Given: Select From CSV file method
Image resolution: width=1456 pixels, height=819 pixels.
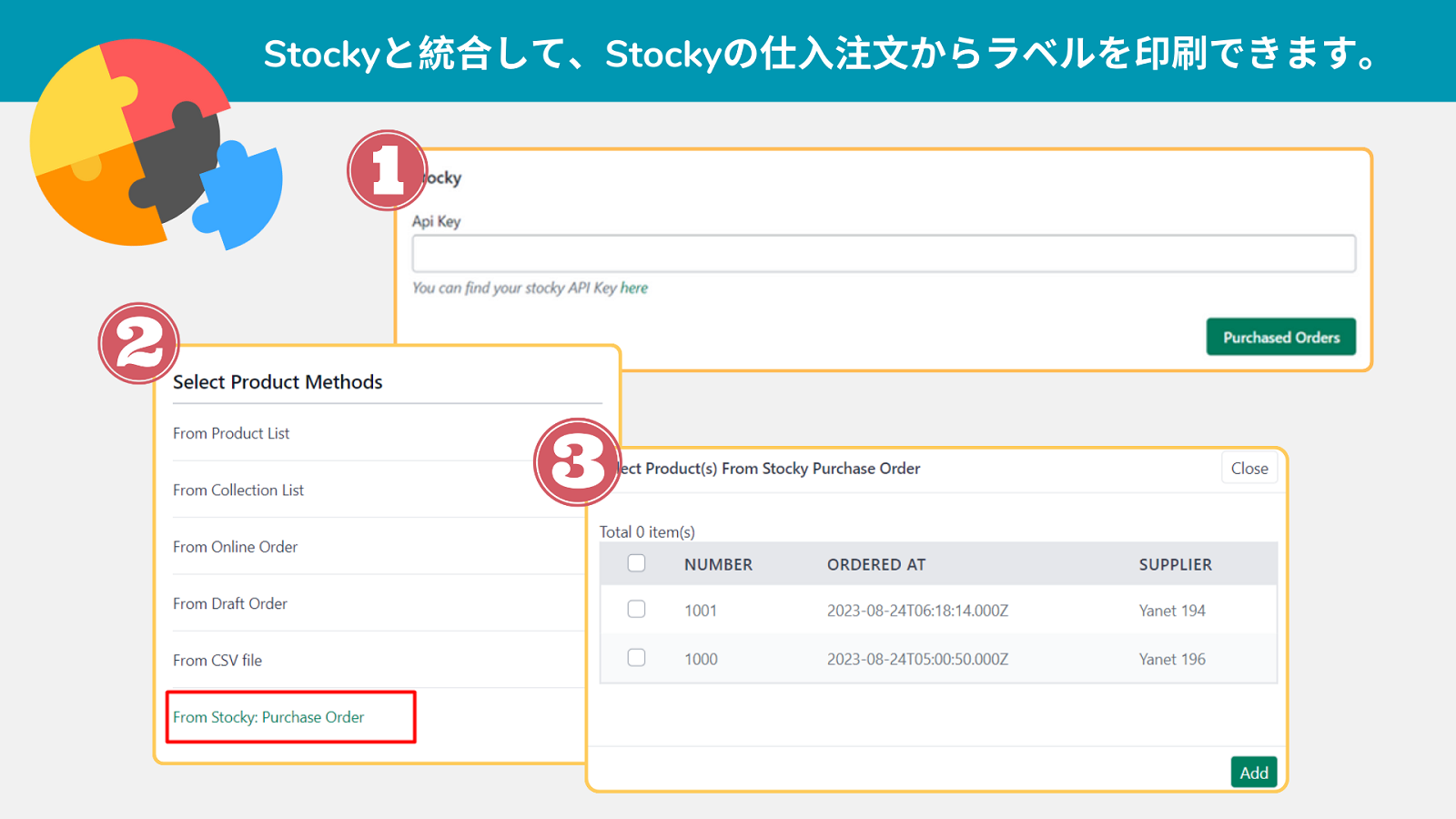Looking at the screenshot, I should 217,660.
